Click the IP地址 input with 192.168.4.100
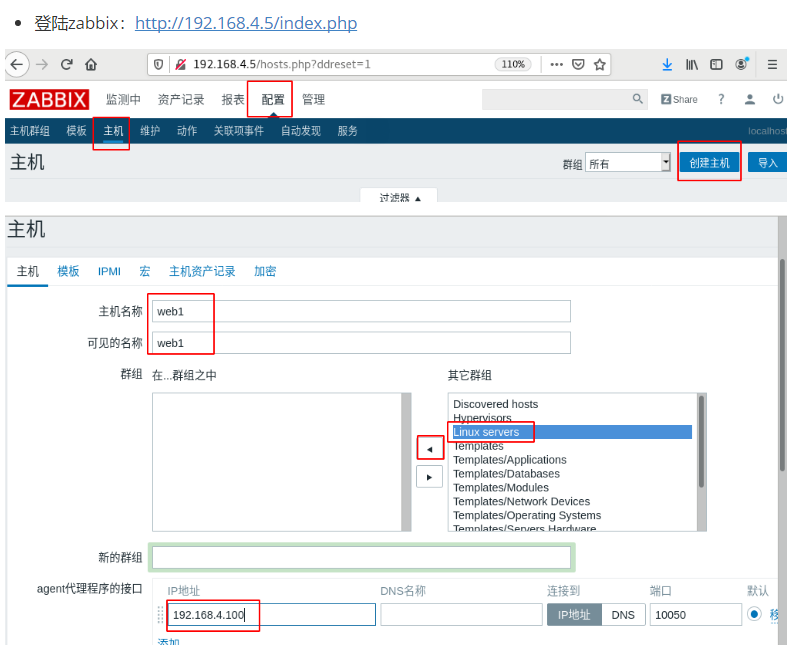799x648 pixels. tap(272, 615)
